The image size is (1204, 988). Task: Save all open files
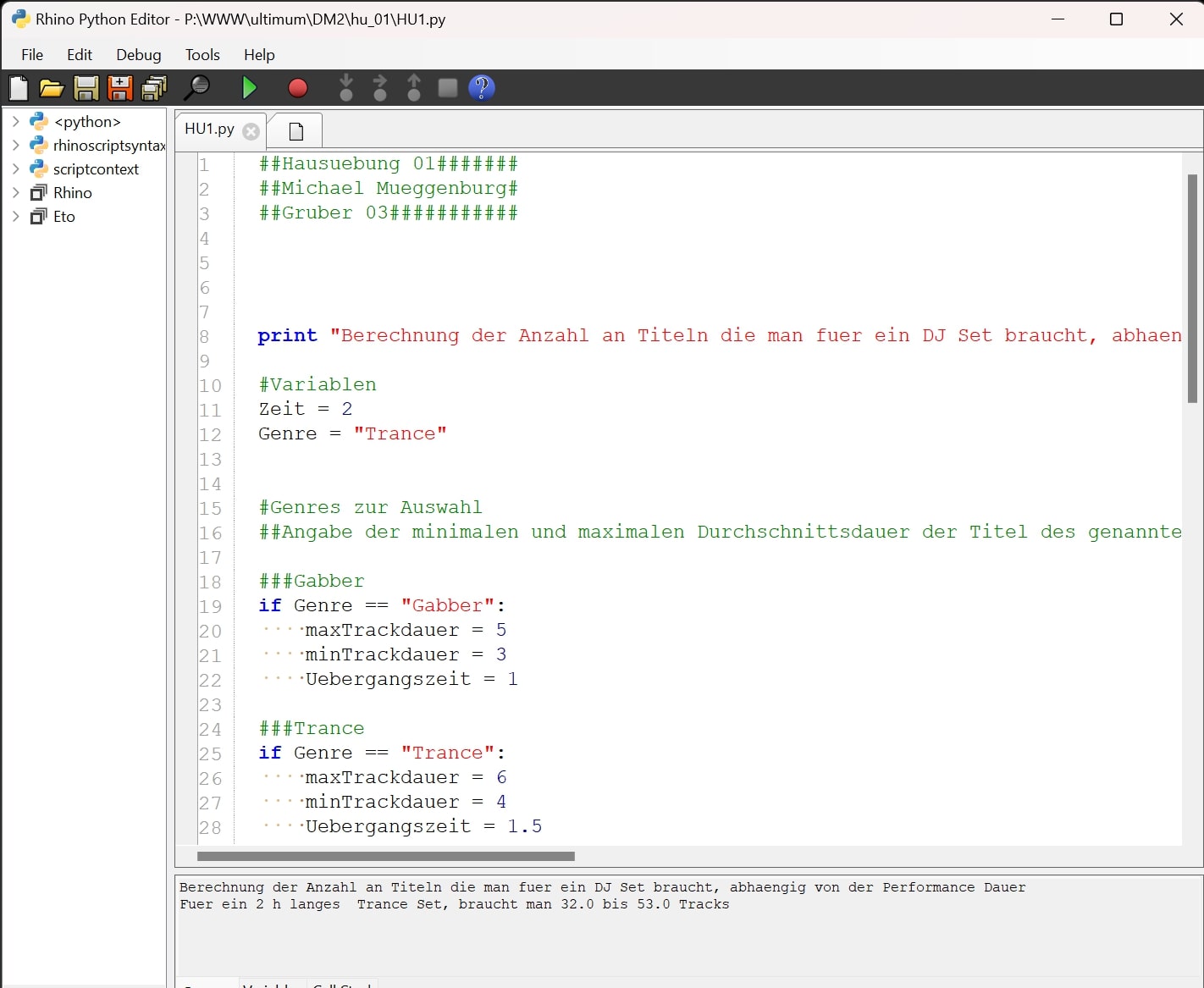point(153,87)
